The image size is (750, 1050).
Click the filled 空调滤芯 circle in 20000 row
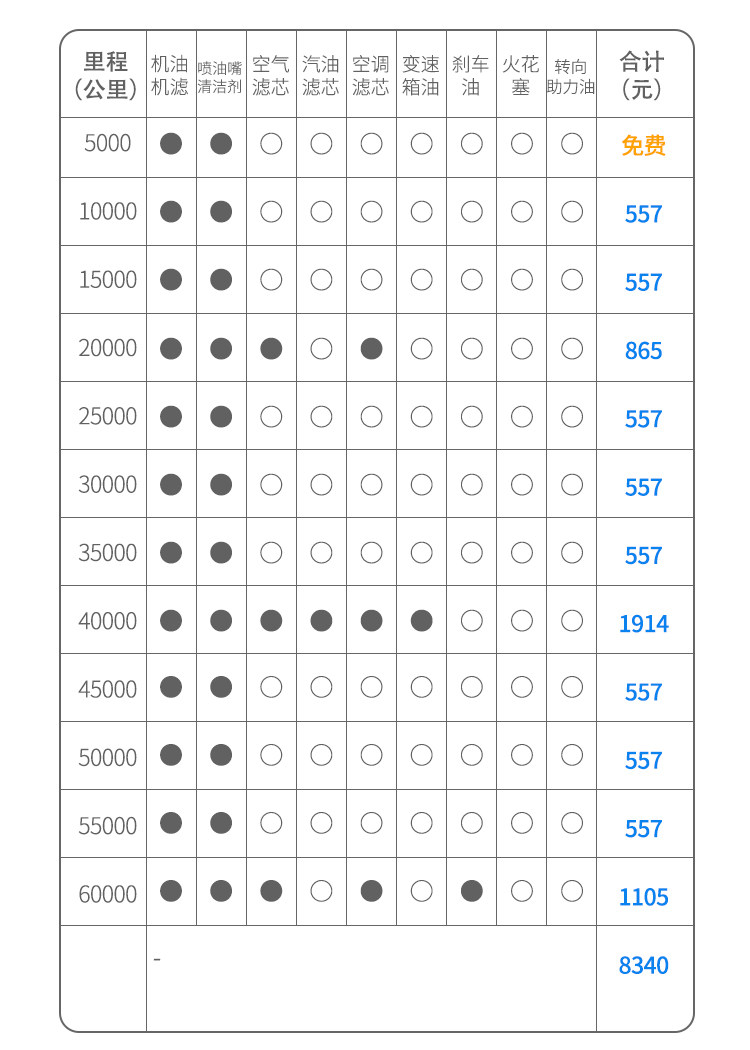tap(371, 348)
